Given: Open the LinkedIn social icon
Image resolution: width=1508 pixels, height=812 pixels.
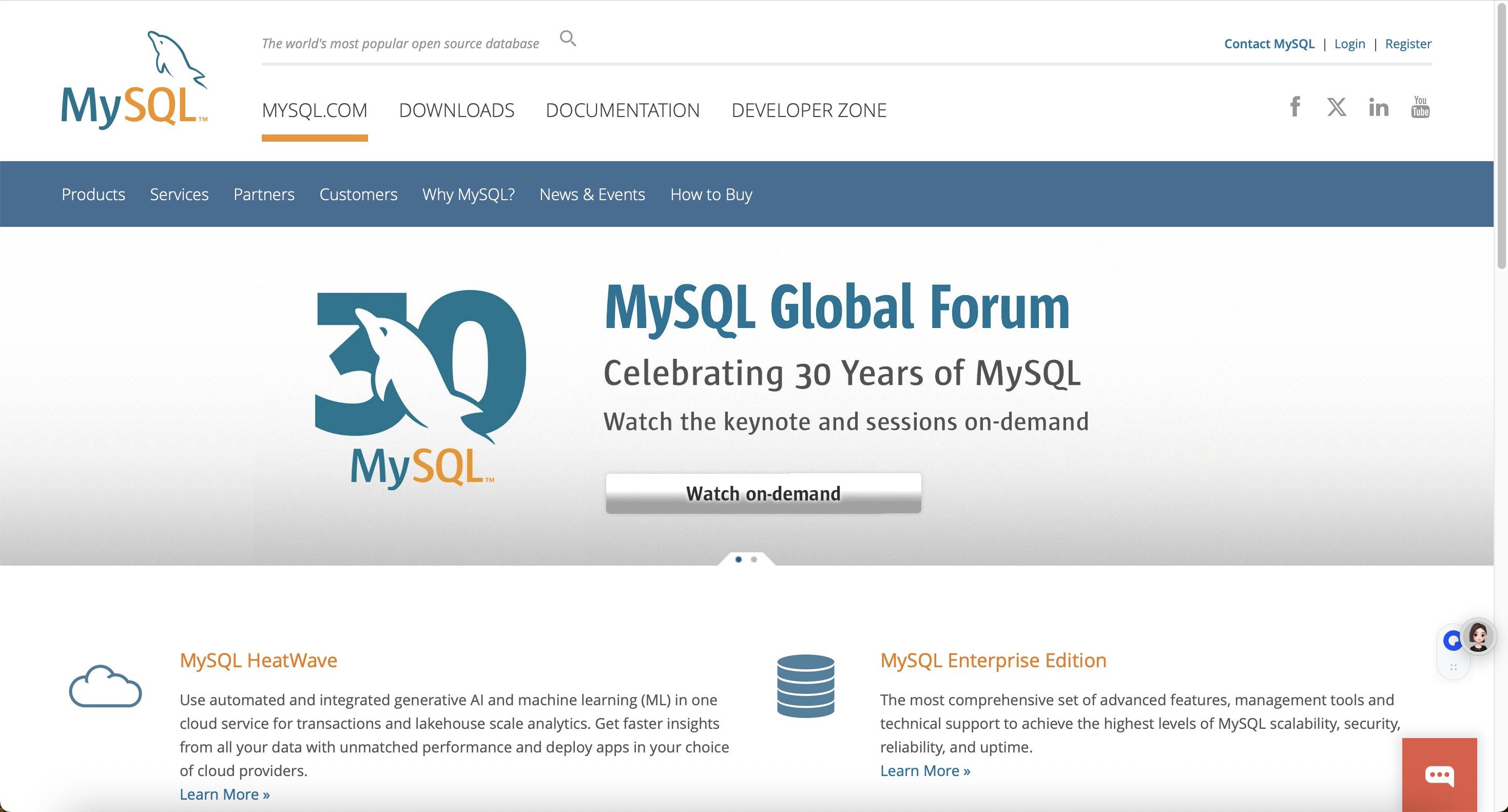Looking at the screenshot, I should pyautogui.click(x=1378, y=108).
